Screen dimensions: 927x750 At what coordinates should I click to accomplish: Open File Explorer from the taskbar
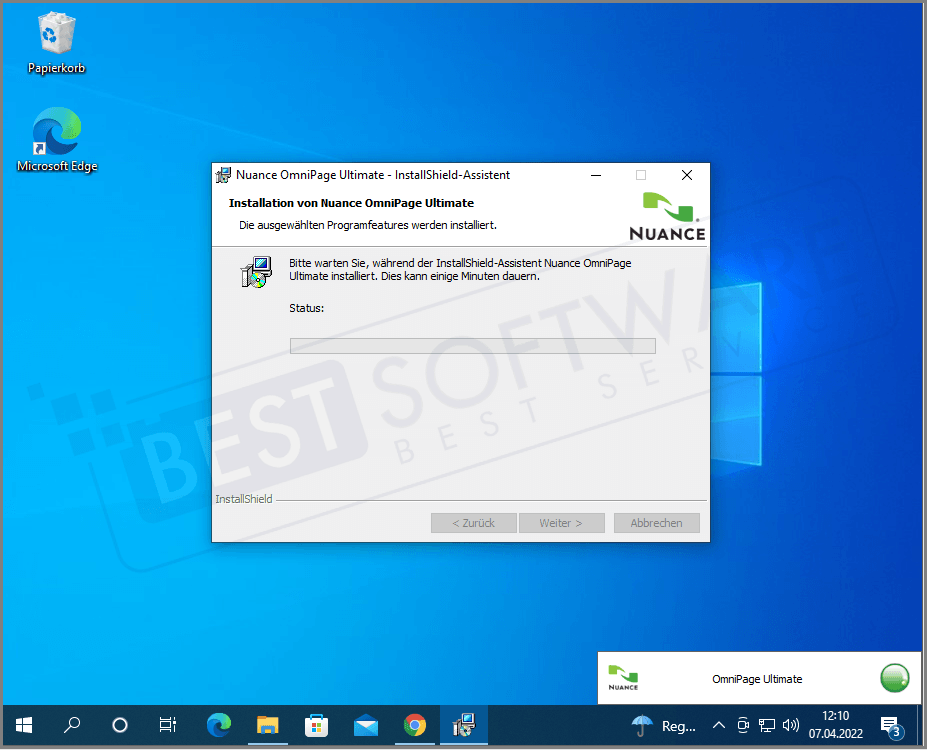267,725
